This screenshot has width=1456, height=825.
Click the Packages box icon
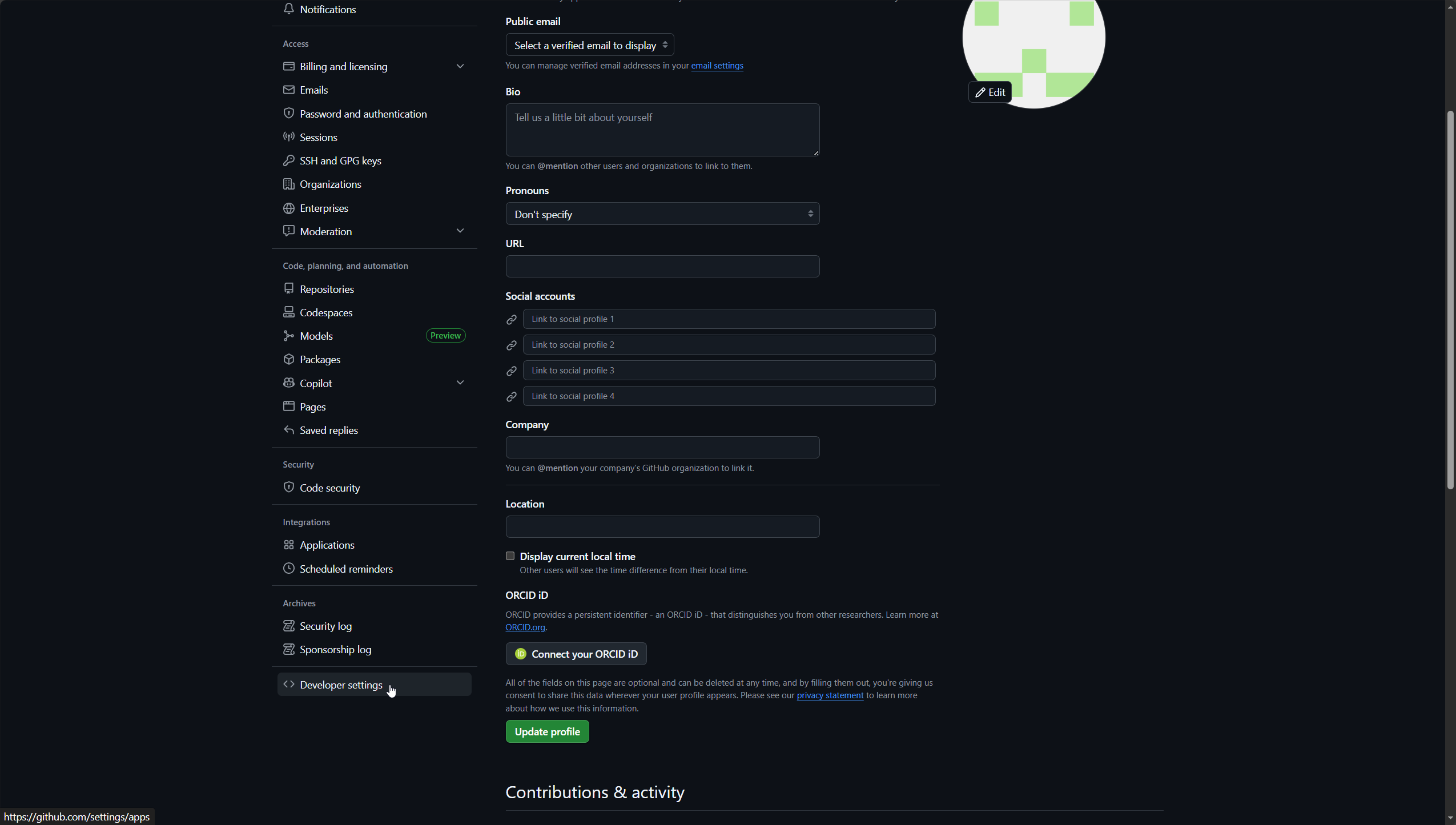tap(289, 359)
